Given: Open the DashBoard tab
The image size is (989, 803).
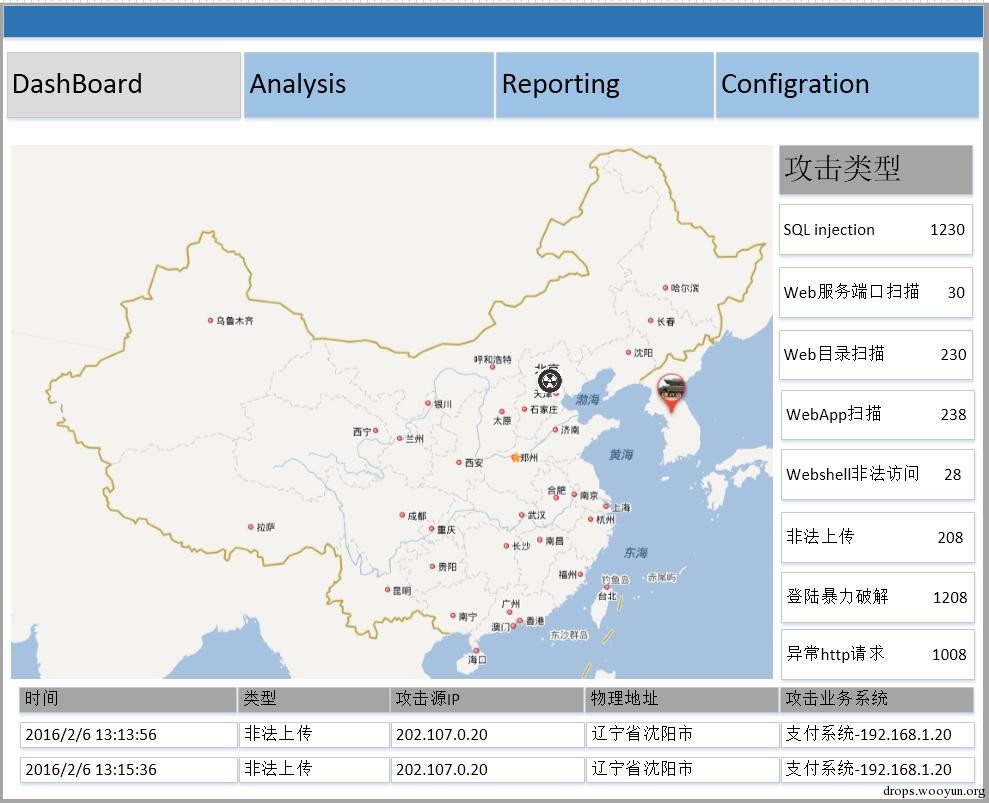Looking at the screenshot, I should (x=124, y=85).
